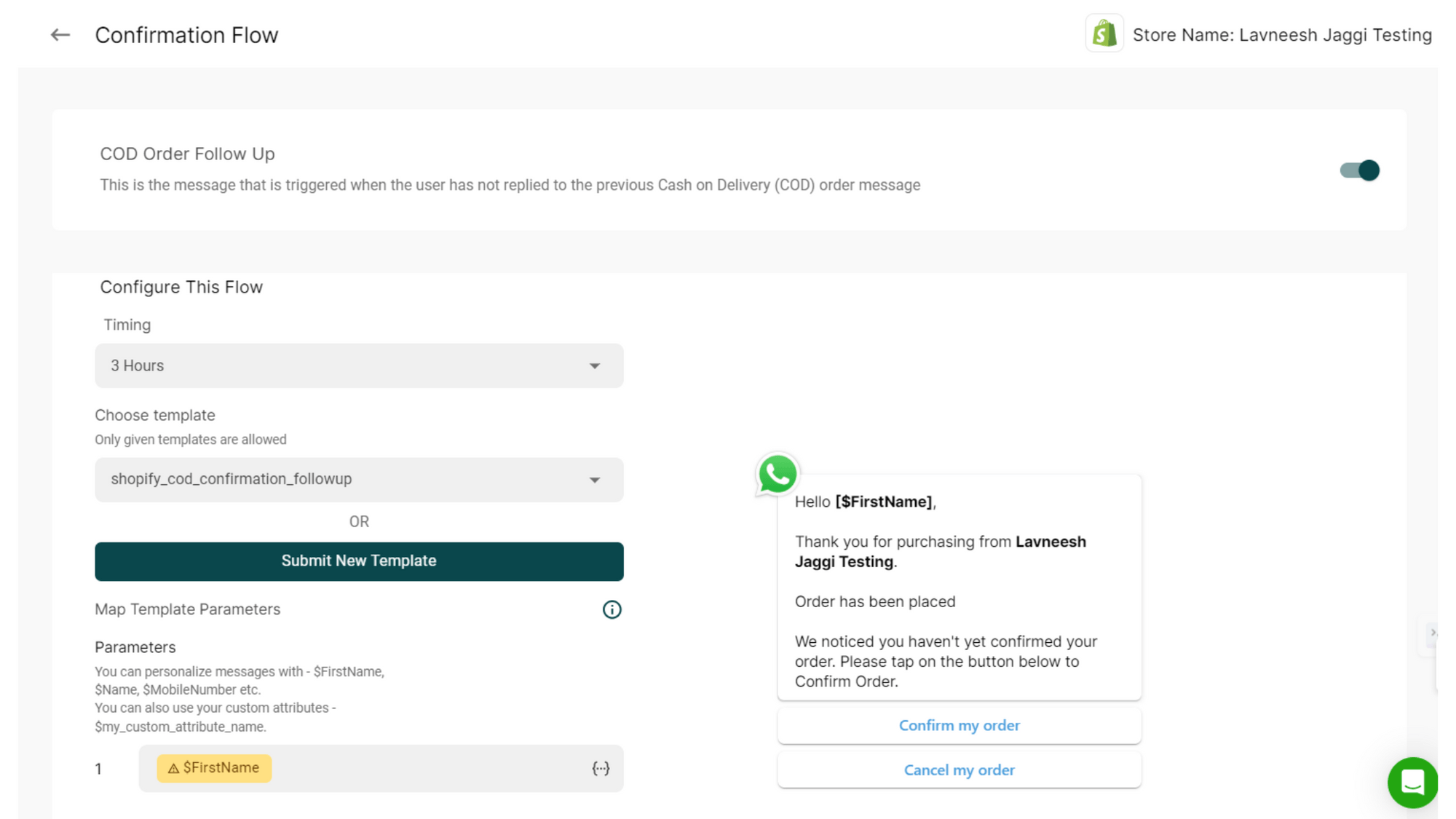
Task: Click the Cancel my order preview button
Action: tap(959, 769)
